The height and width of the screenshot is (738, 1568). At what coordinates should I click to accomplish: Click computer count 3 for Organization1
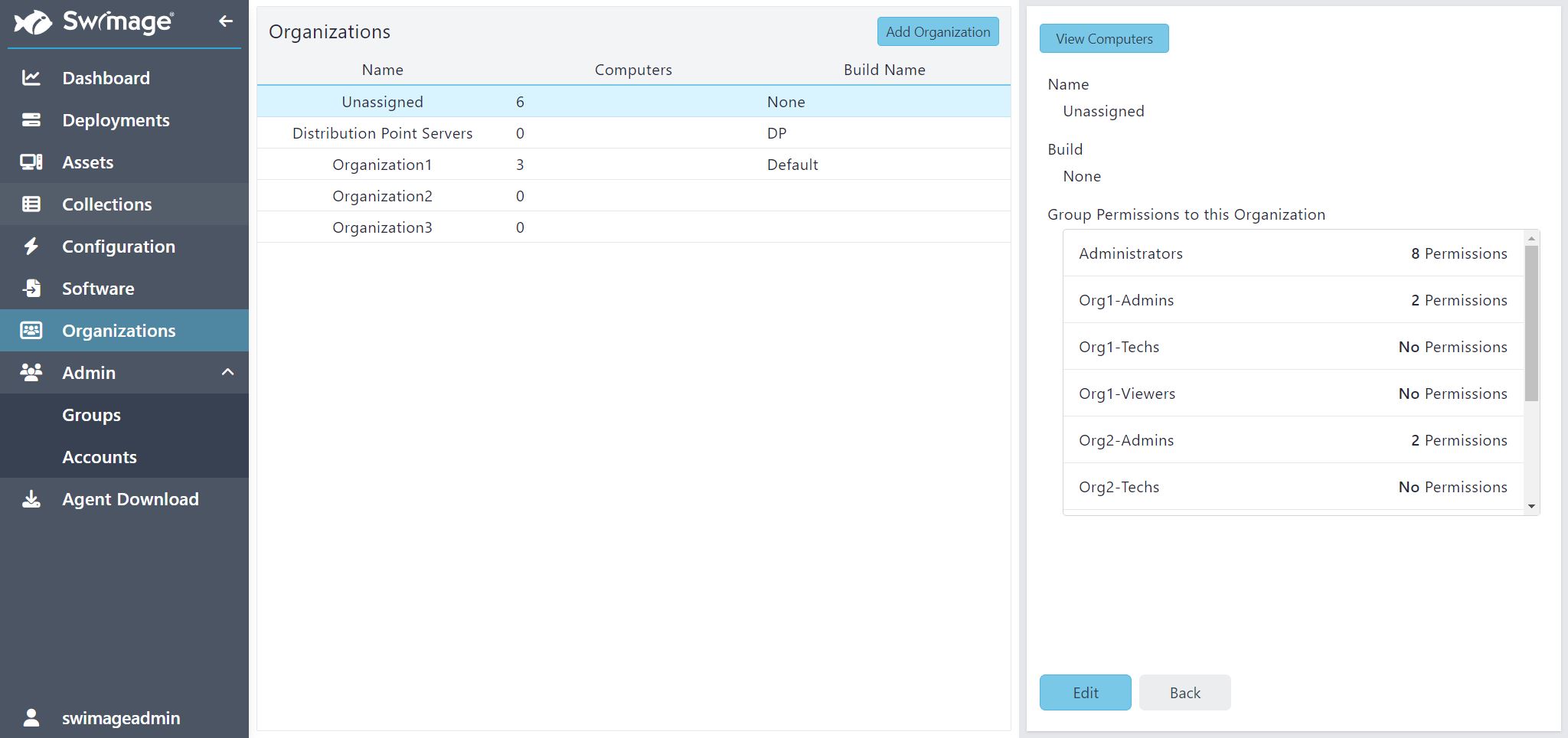pos(520,165)
